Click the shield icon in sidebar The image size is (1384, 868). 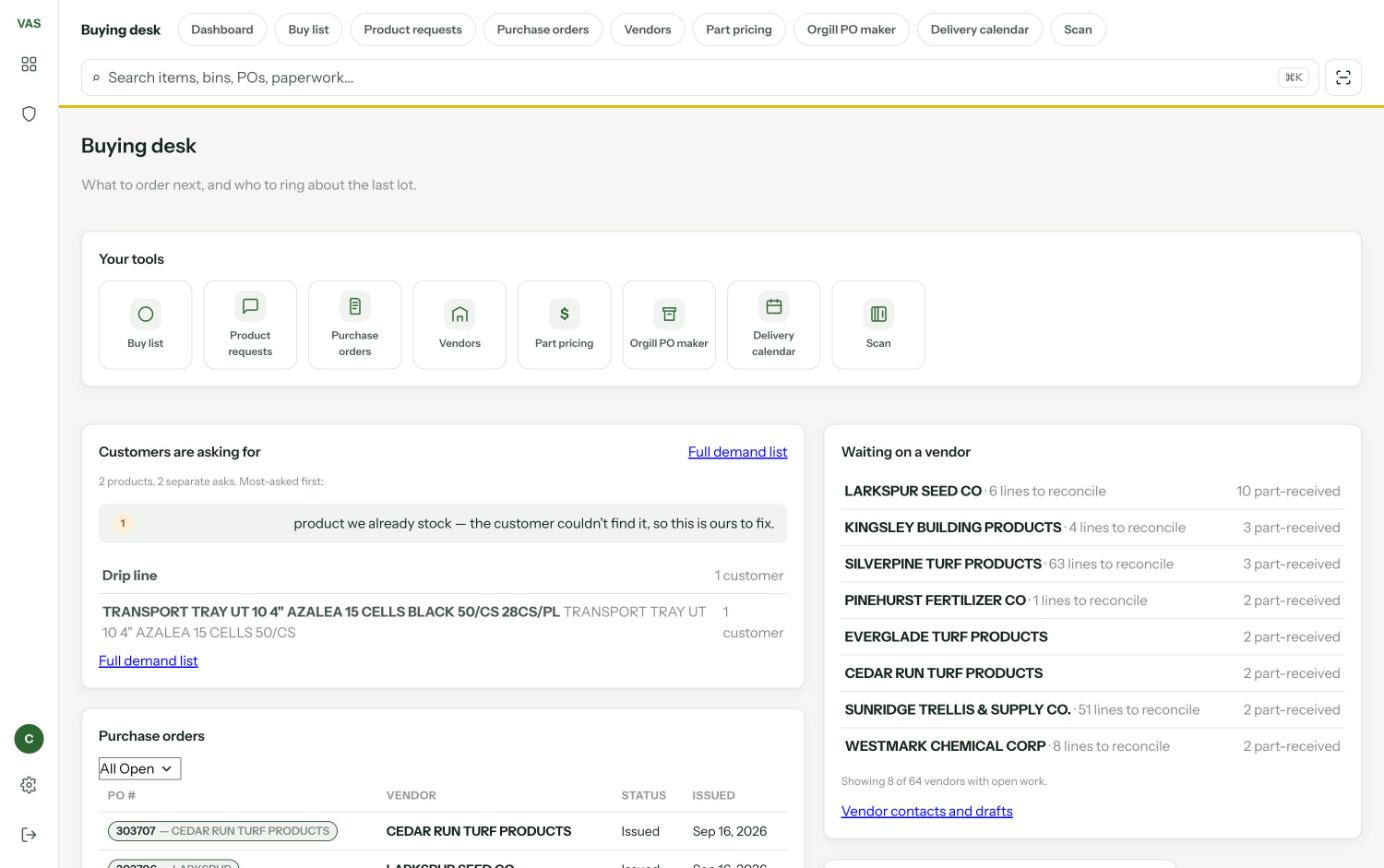pyautogui.click(x=29, y=114)
